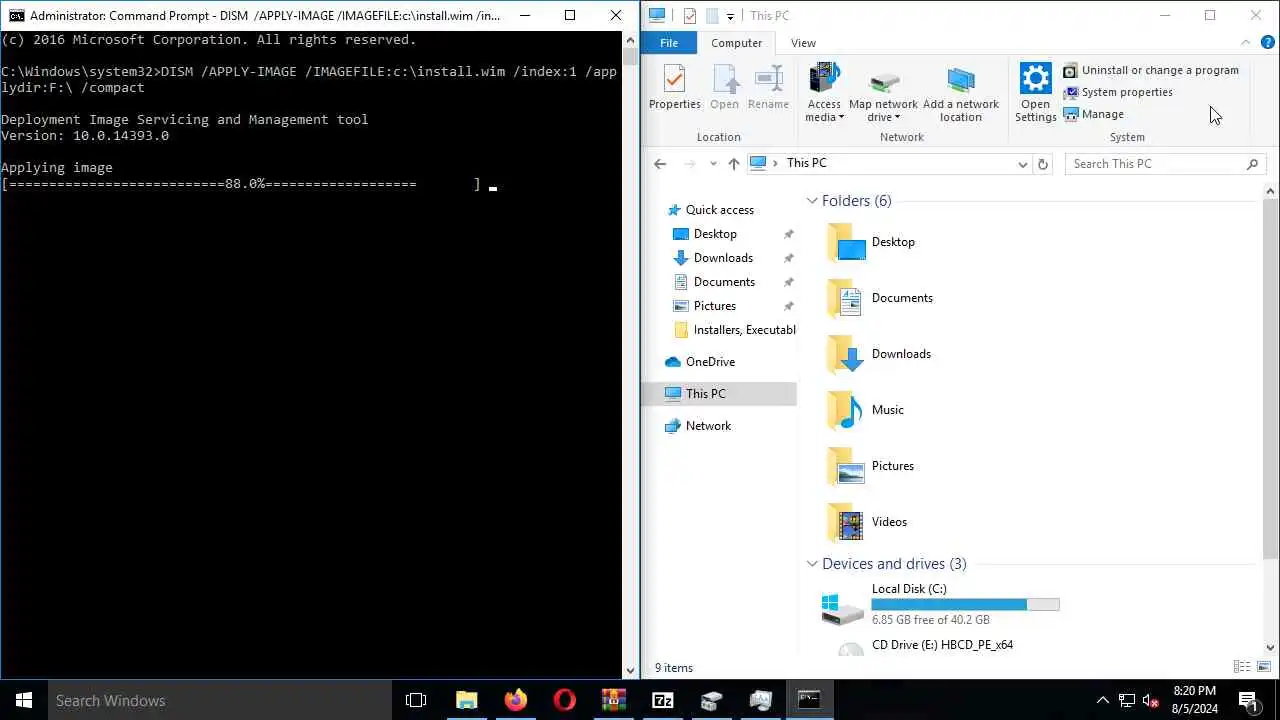1280x720 pixels.
Task: Select Network in navigation pane
Action: [x=708, y=426]
